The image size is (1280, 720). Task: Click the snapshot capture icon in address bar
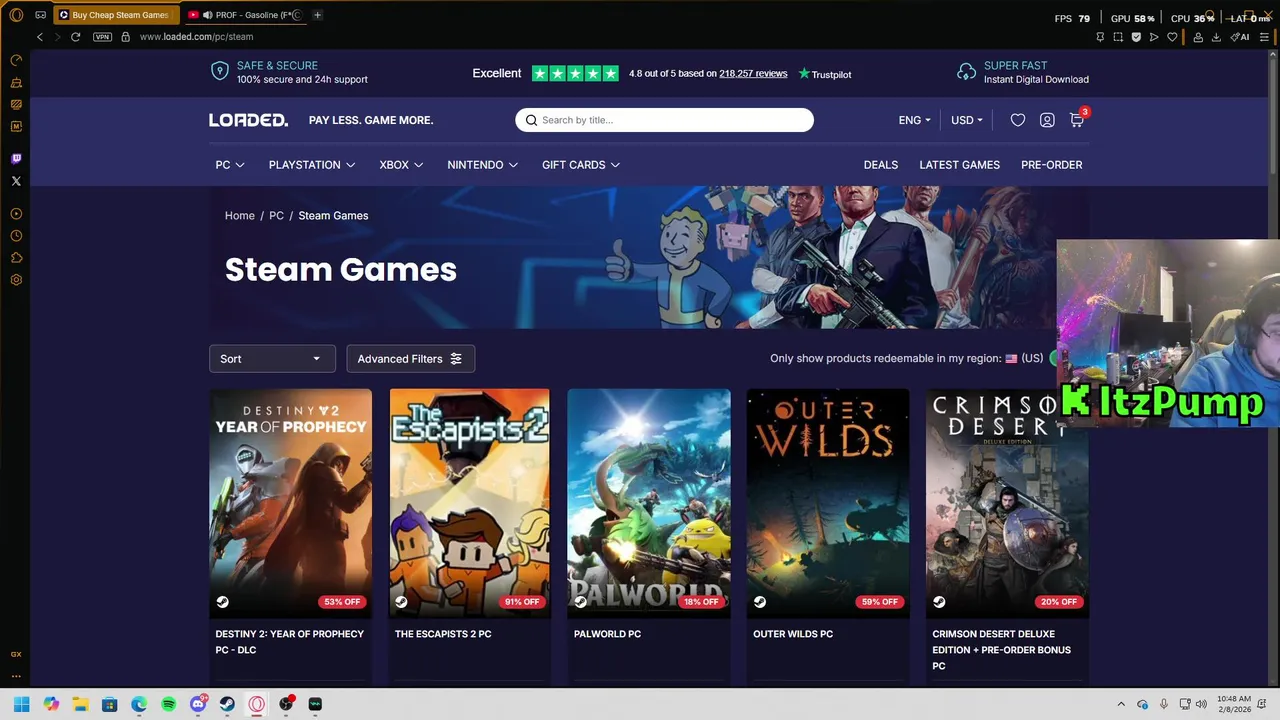point(1118,37)
